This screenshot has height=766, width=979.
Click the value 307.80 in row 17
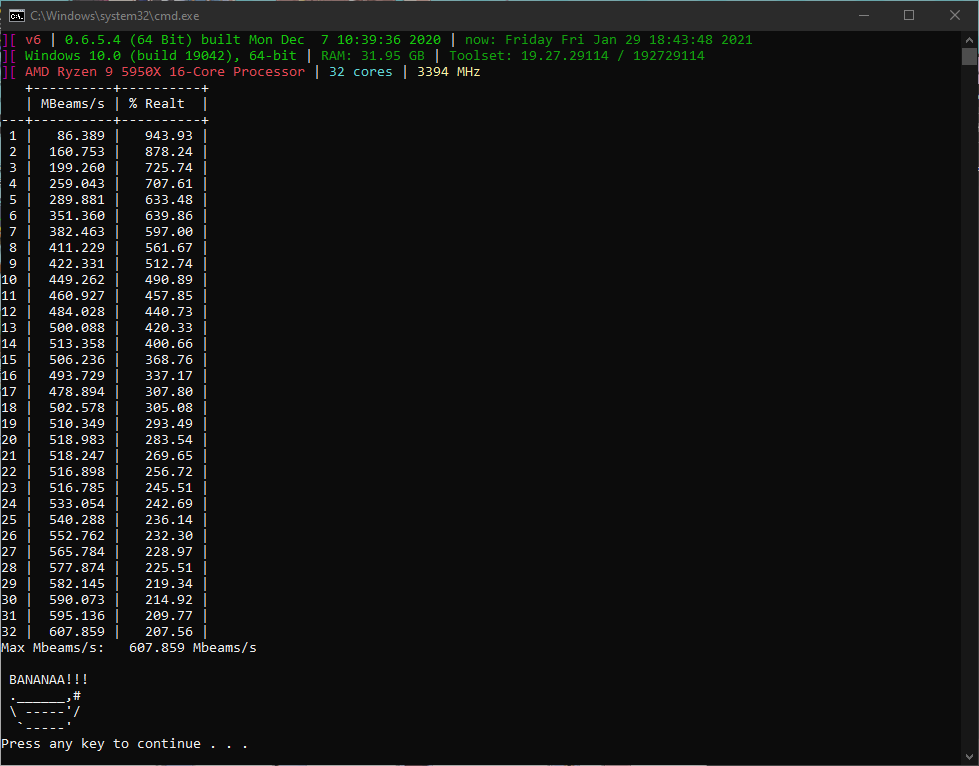[169, 392]
